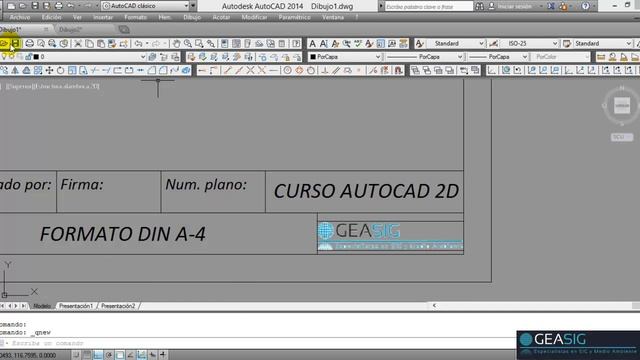Click Print icon in the quick access toolbar
Screen dimensions: 640x360
pos(58,6)
